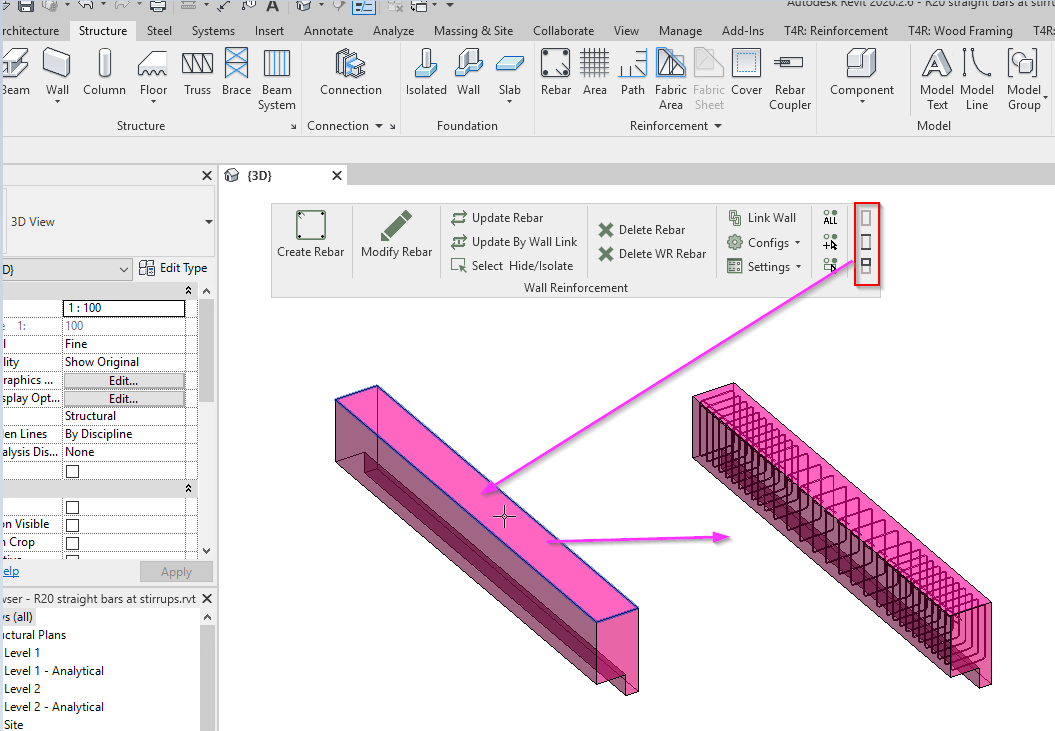1055x731 pixels.
Task: Click the Apply button in Properties
Action: coord(176,571)
